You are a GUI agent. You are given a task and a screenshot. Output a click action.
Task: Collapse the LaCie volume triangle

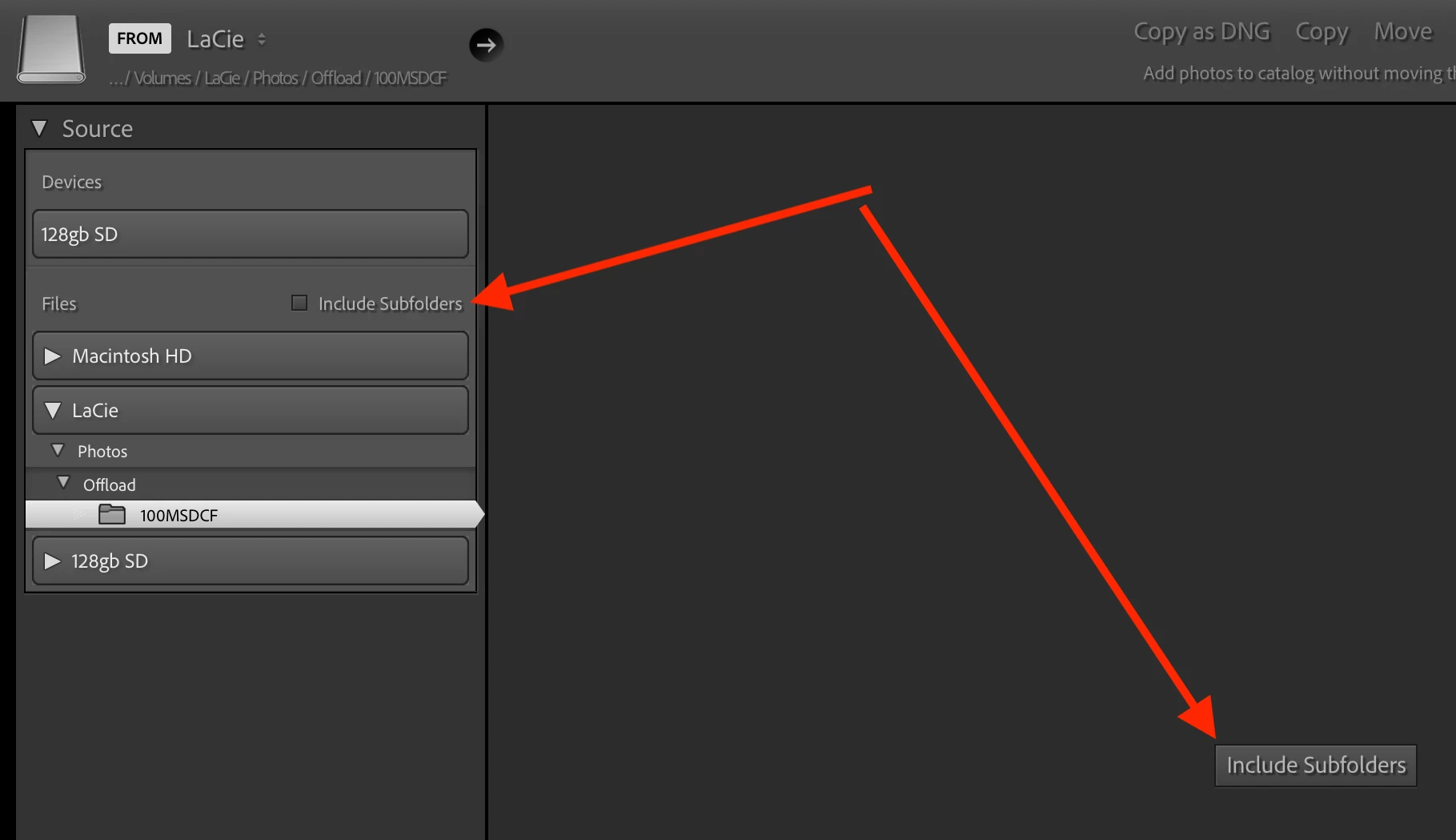(53, 410)
